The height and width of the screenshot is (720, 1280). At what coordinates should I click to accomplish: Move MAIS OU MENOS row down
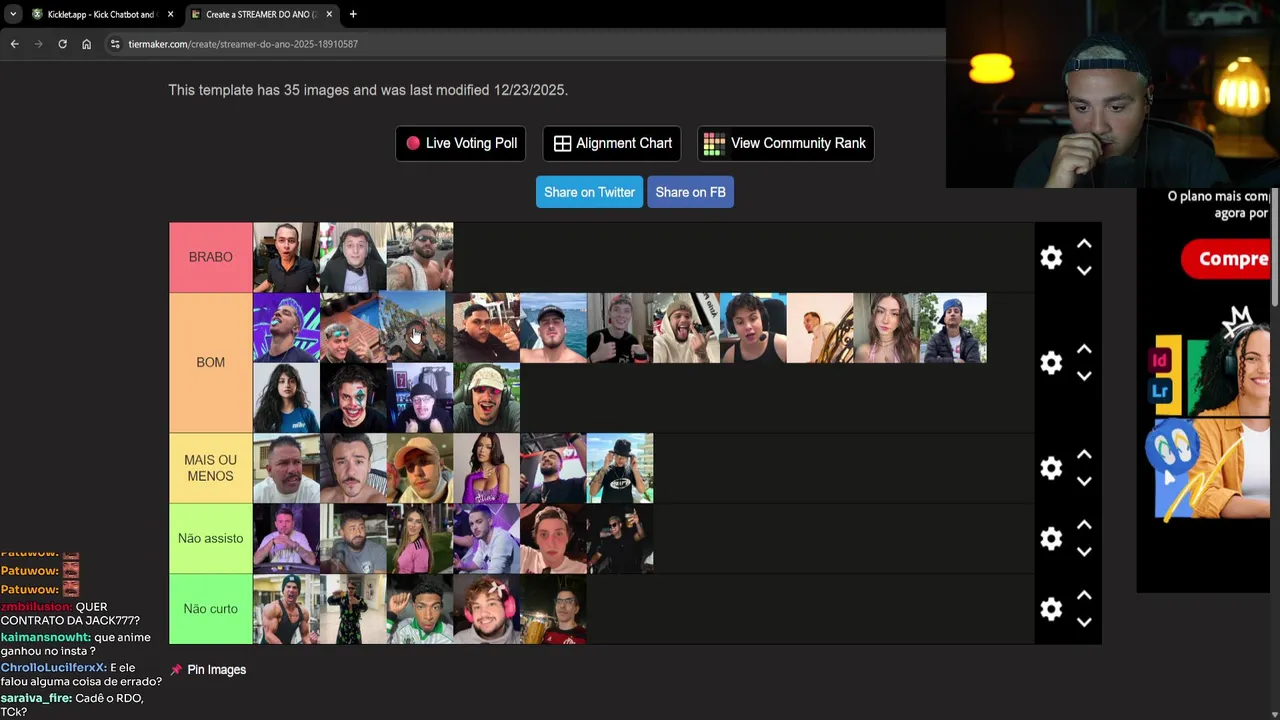click(x=1084, y=481)
